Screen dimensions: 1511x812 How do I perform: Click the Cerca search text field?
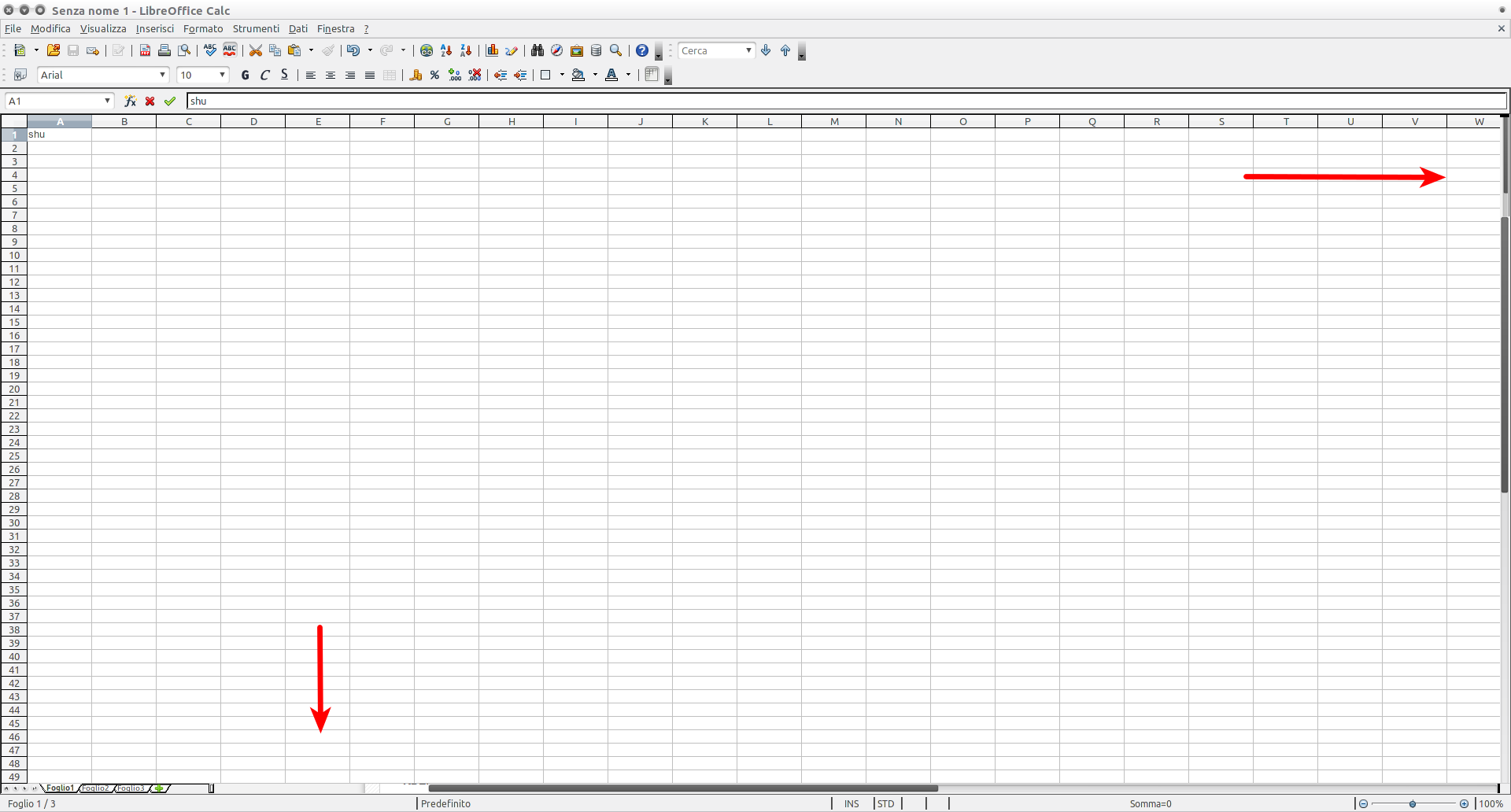pos(711,50)
